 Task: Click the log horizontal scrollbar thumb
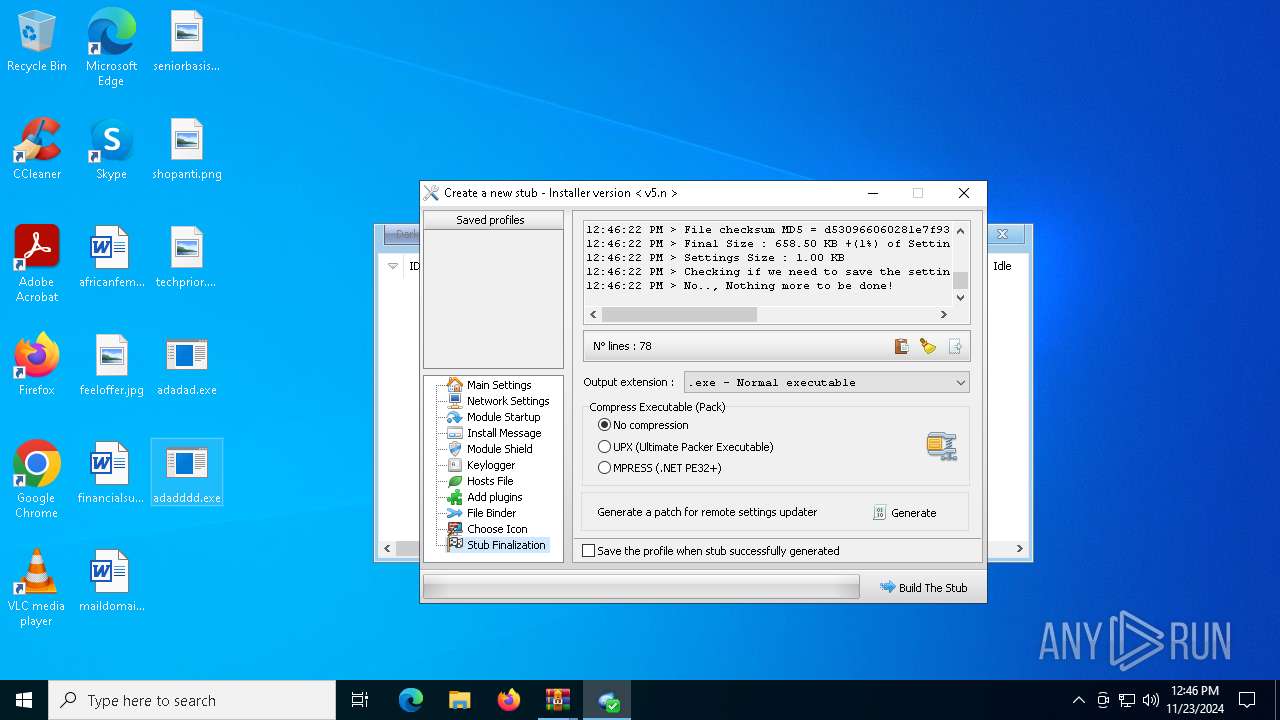pyautogui.click(x=679, y=314)
